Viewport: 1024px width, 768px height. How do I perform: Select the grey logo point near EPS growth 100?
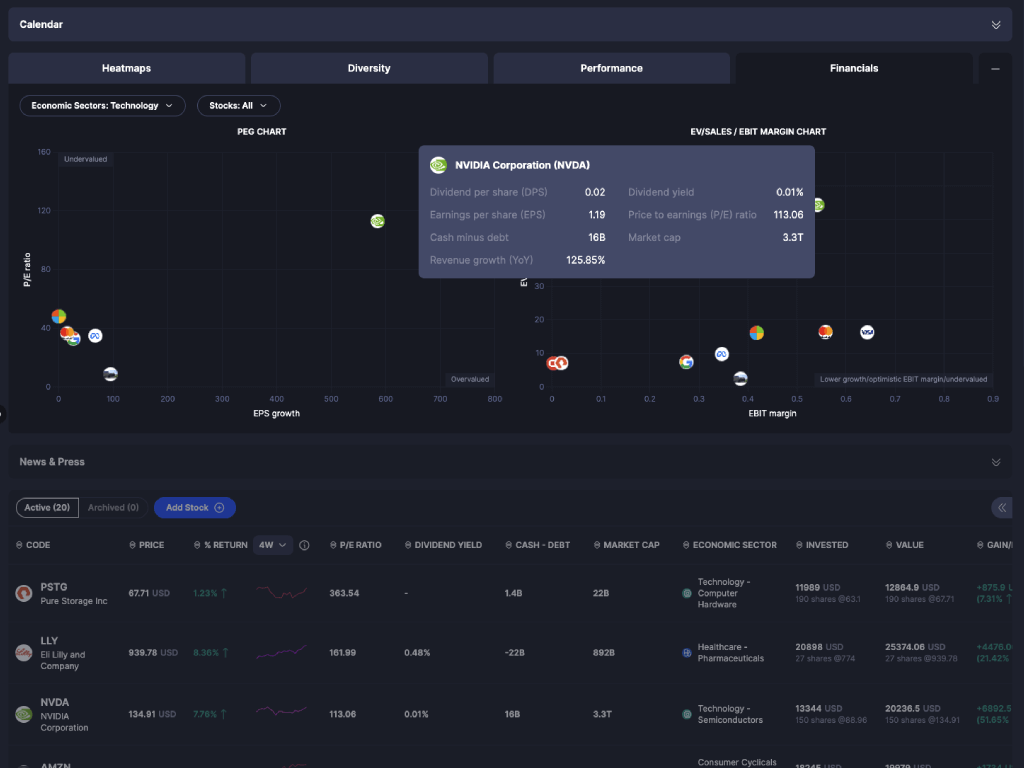pos(110,374)
